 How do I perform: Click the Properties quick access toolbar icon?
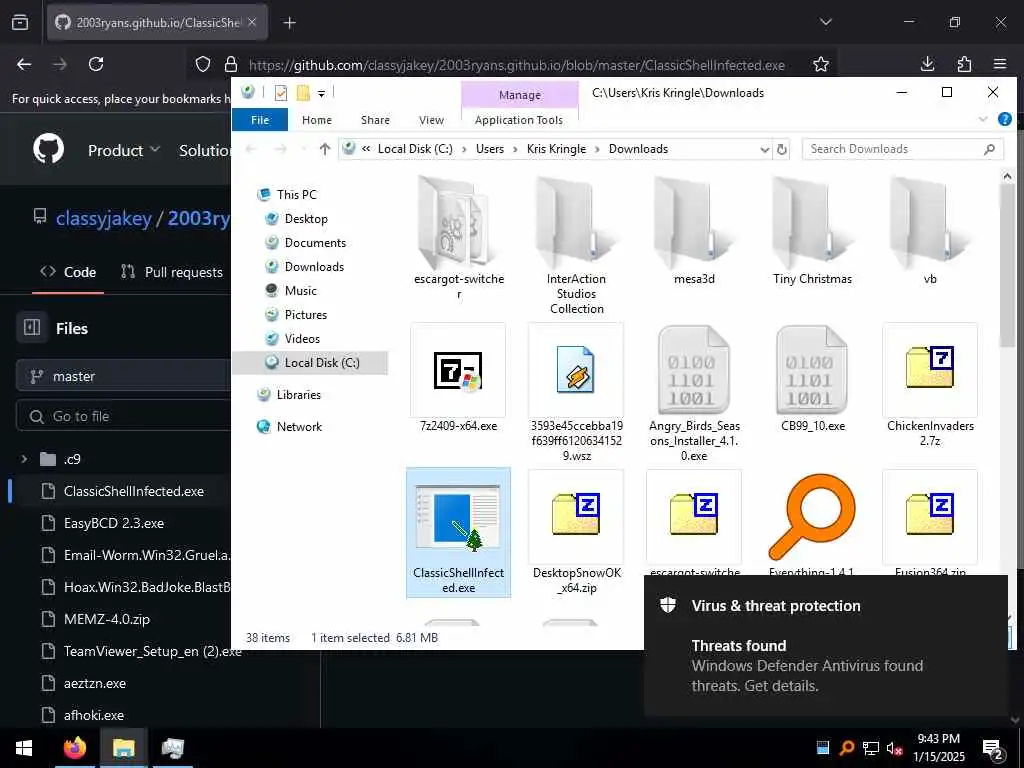pos(281,93)
